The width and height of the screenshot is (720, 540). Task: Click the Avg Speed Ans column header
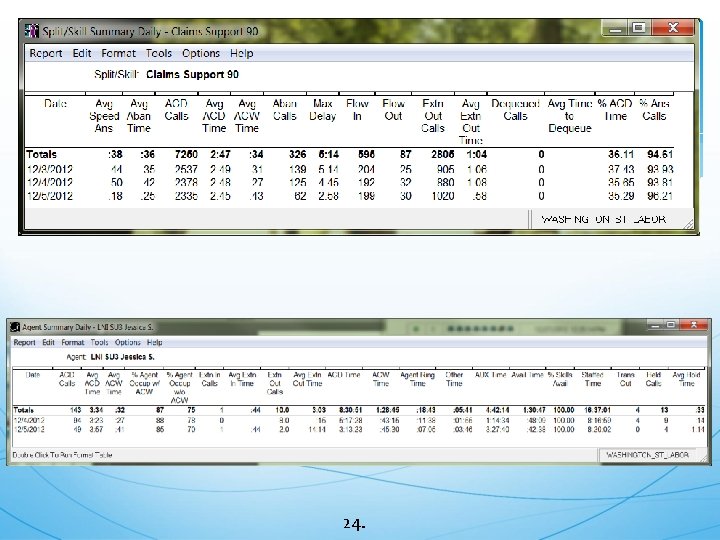(104, 116)
